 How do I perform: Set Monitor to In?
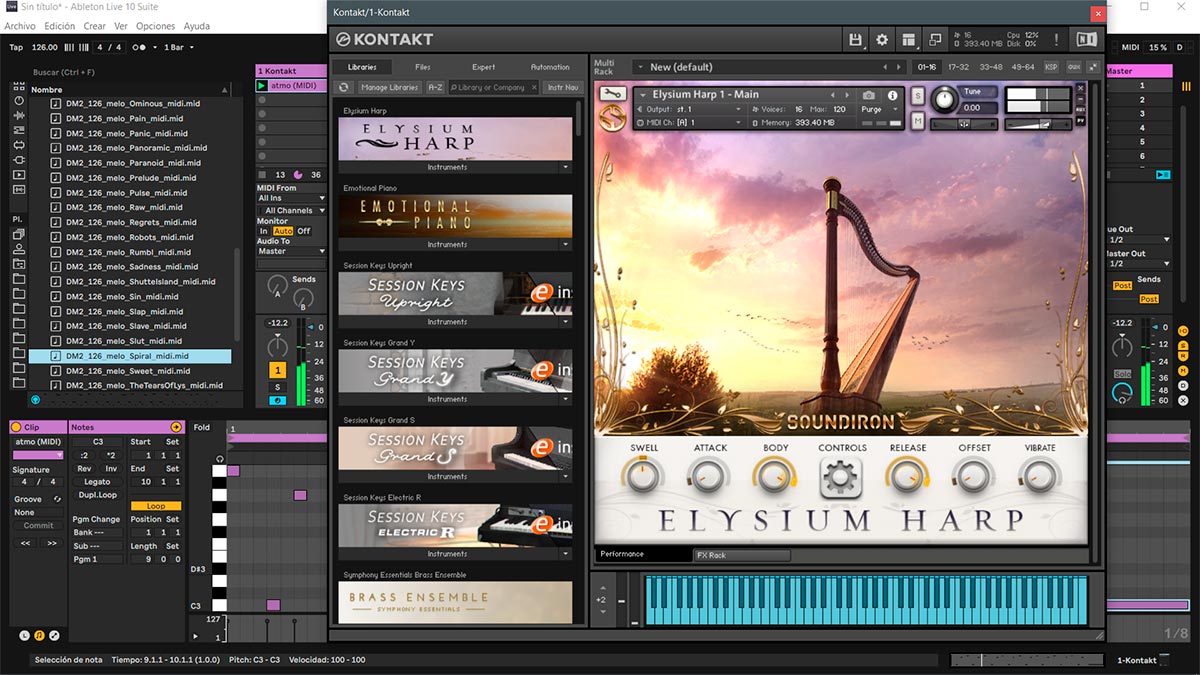pyautogui.click(x=264, y=231)
